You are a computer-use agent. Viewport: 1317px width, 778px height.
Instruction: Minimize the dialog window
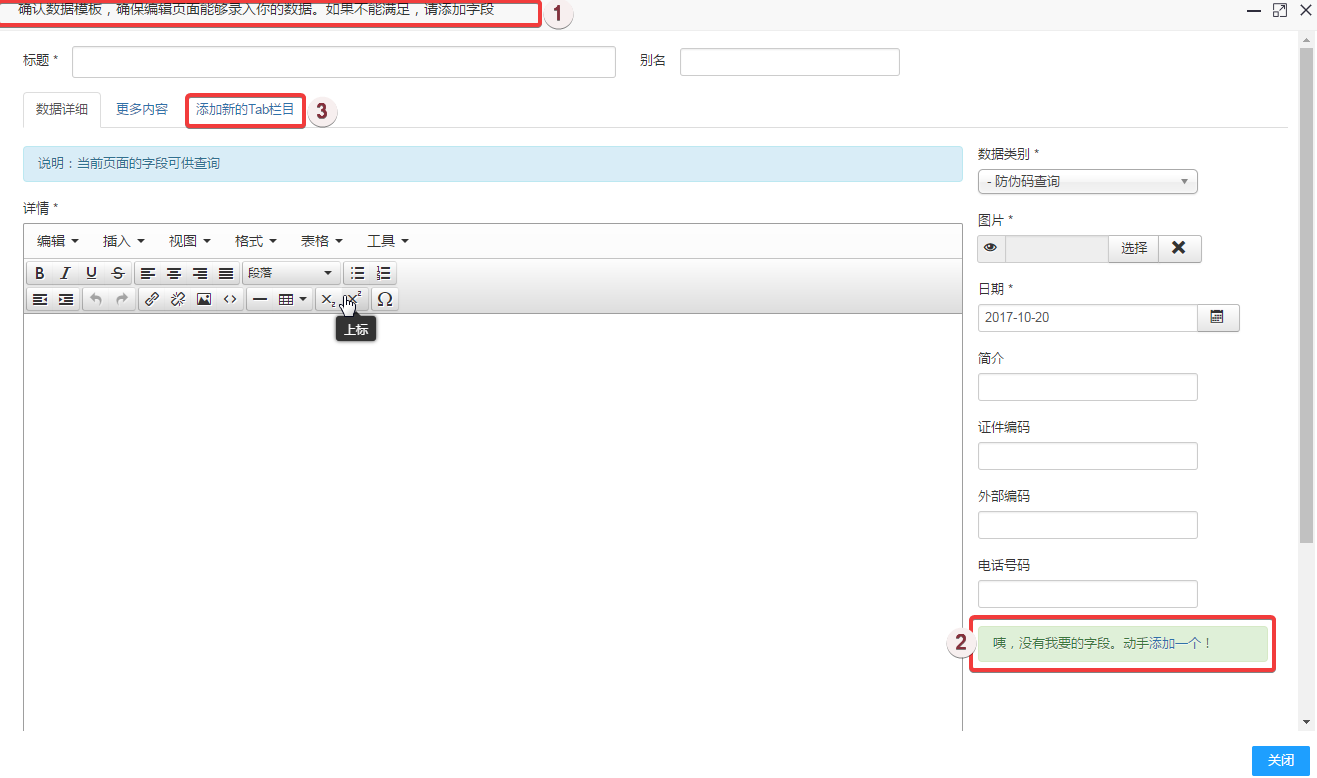click(x=1253, y=10)
